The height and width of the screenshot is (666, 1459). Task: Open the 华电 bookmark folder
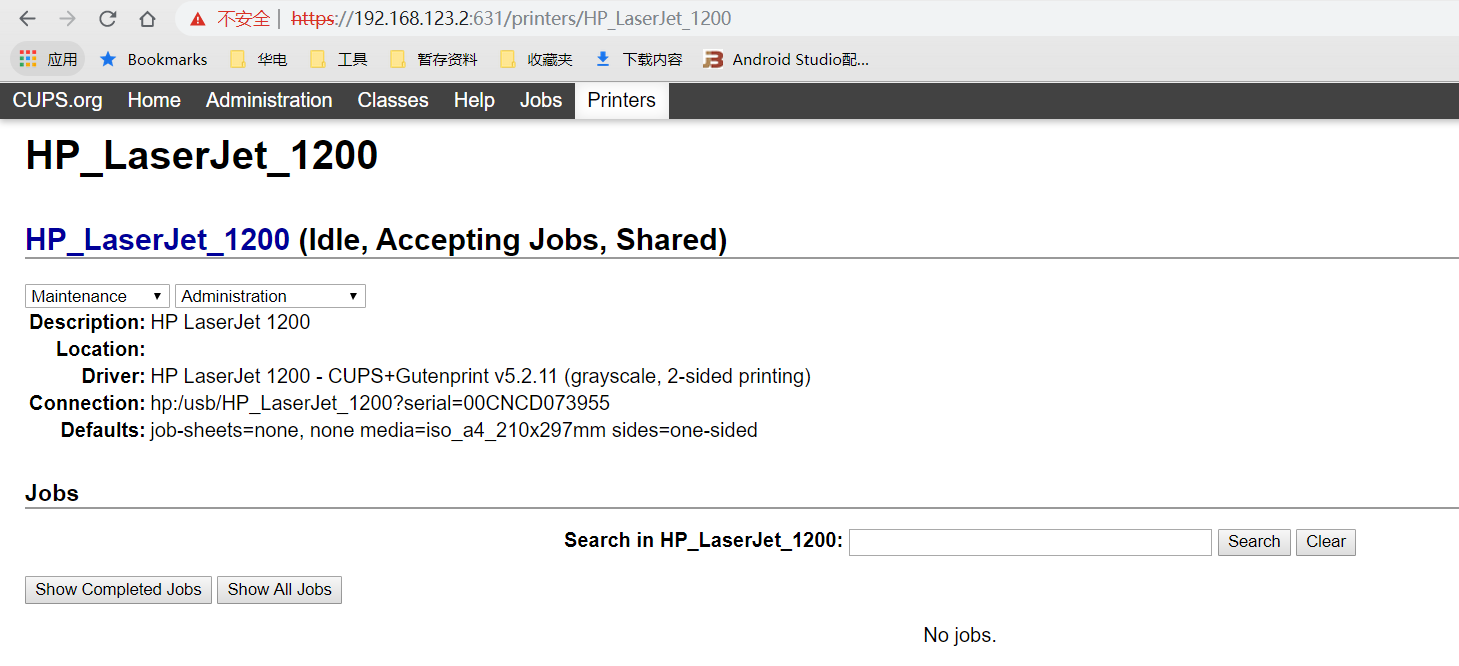259,59
